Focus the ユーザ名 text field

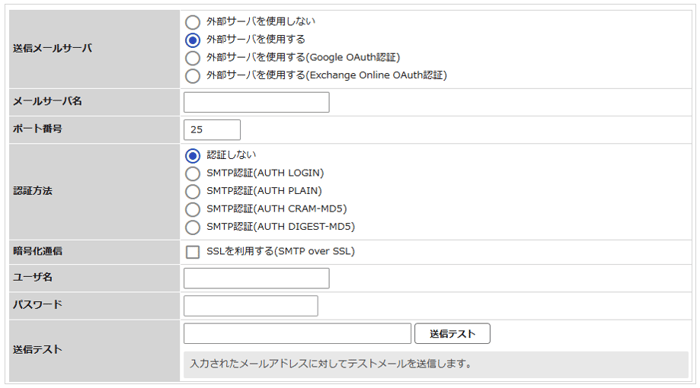point(256,278)
